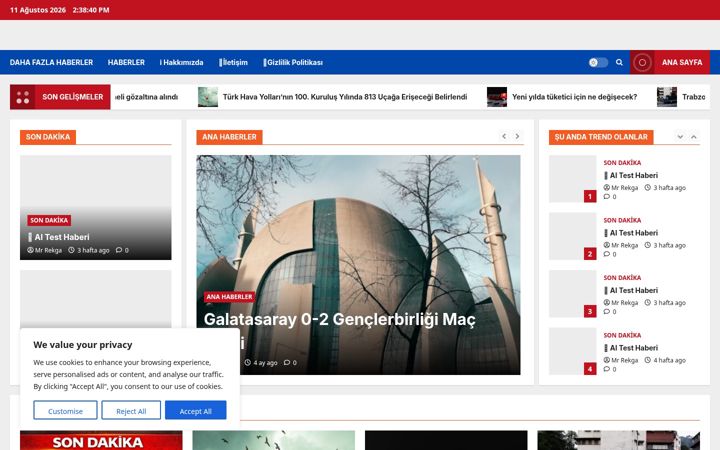Show previous slide in ANA HABERLER
This screenshot has width=720, height=450.
pyautogui.click(x=504, y=136)
